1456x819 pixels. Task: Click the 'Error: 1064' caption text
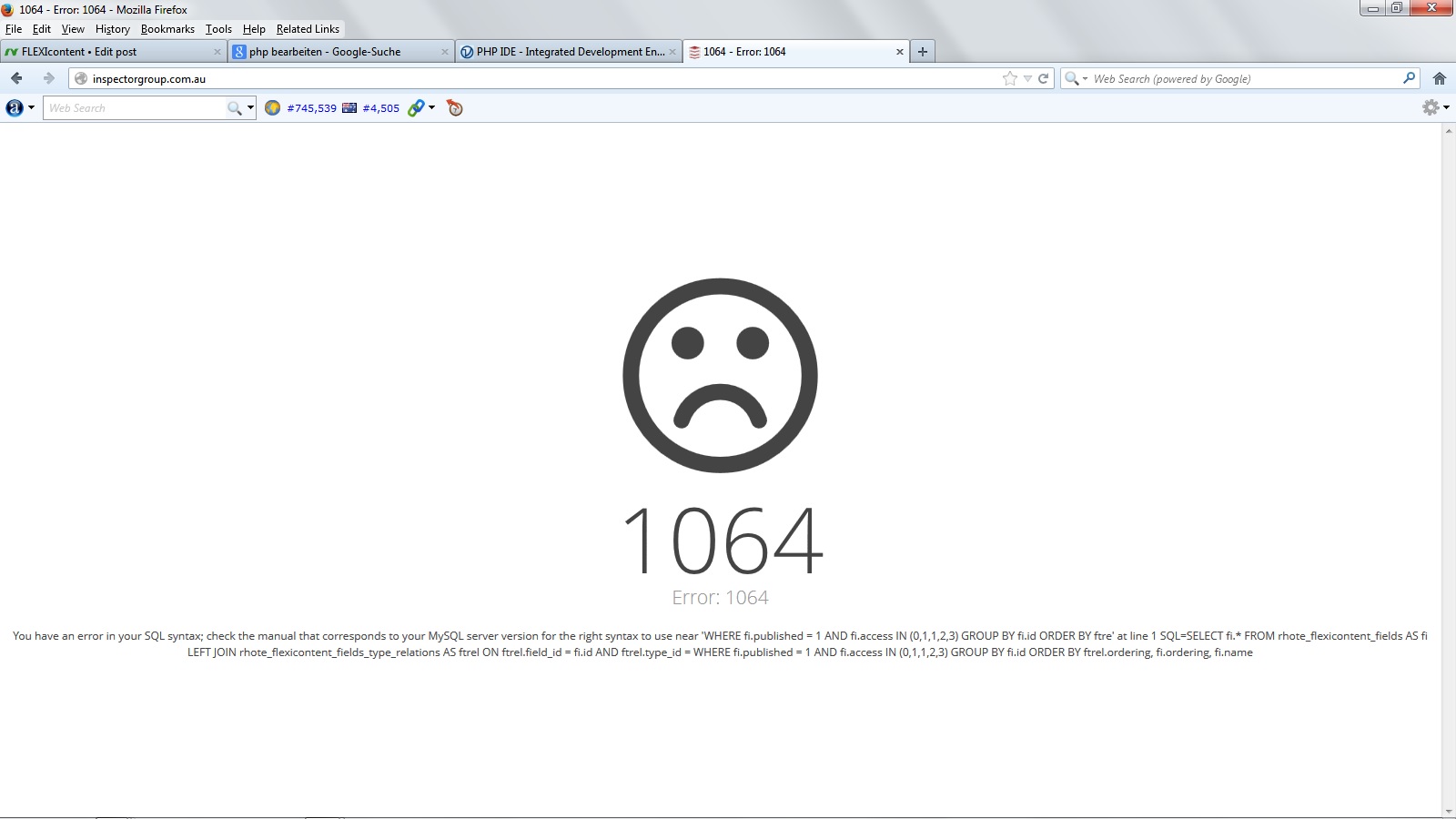click(720, 598)
